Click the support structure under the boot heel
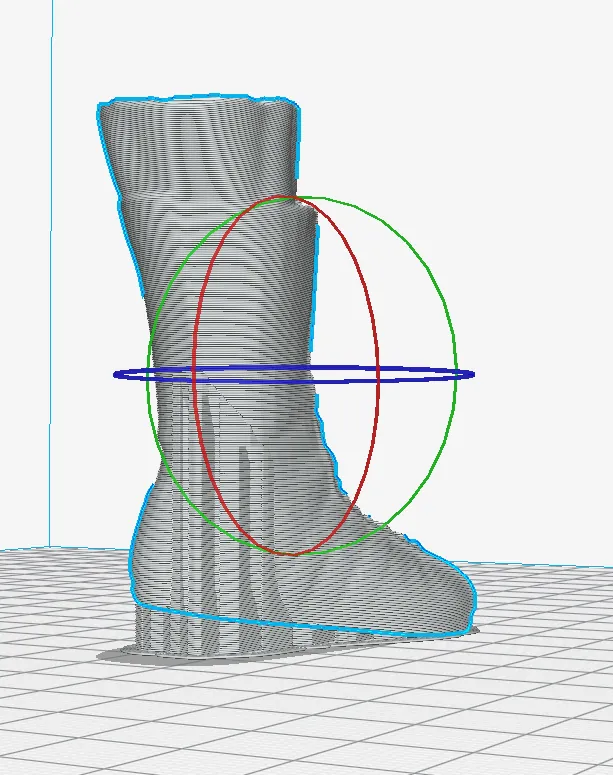 tap(160, 630)
